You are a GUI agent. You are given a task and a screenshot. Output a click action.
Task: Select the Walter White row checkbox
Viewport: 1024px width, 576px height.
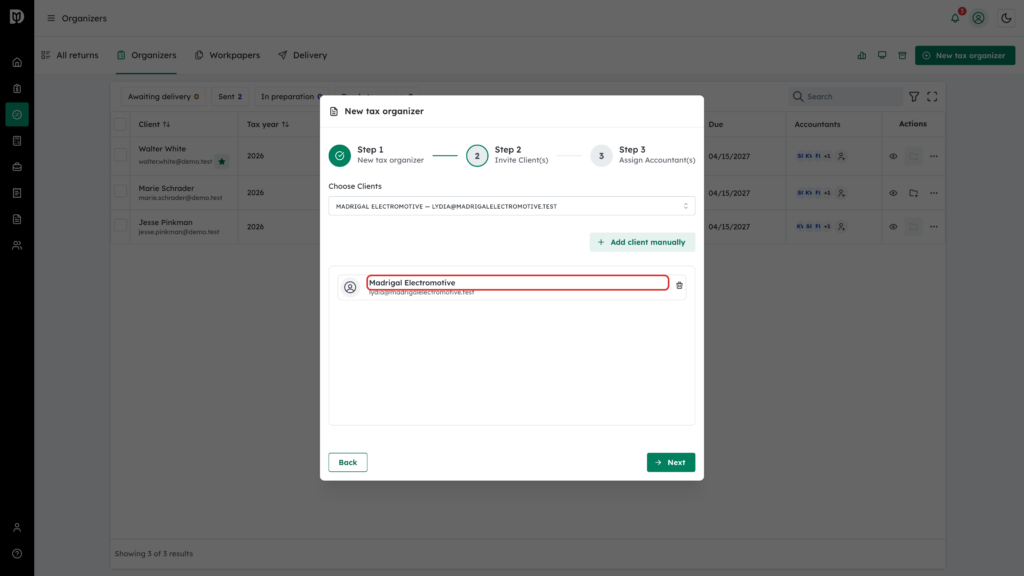[x=120, y=155]
